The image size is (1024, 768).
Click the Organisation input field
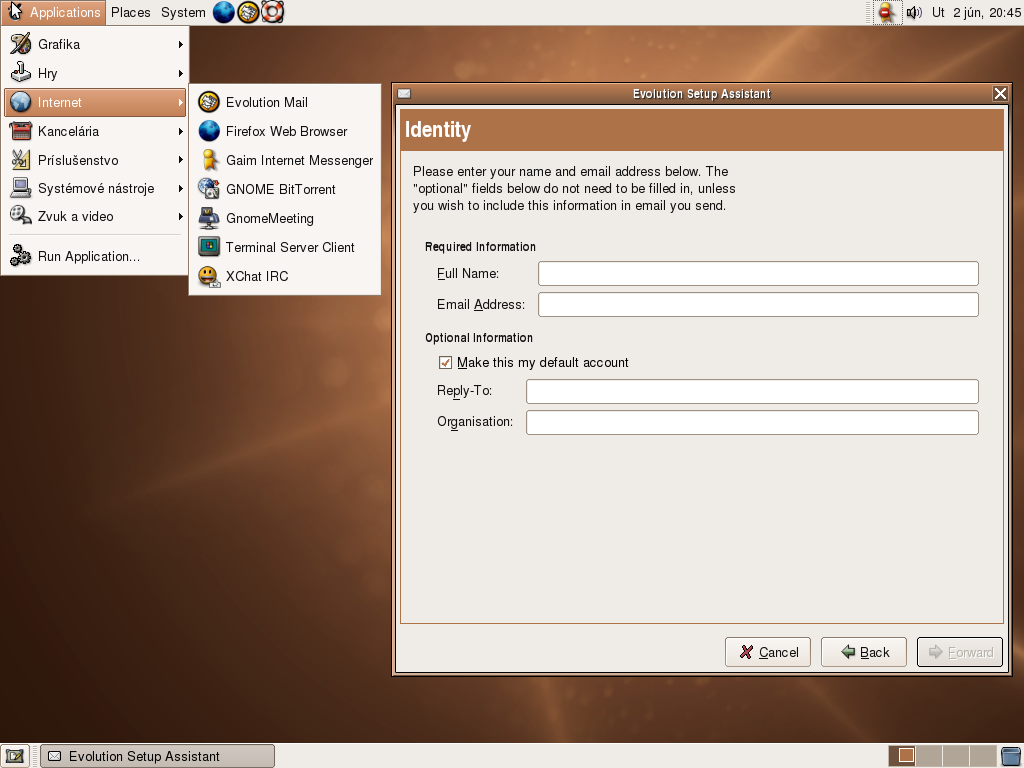(752, 422)
